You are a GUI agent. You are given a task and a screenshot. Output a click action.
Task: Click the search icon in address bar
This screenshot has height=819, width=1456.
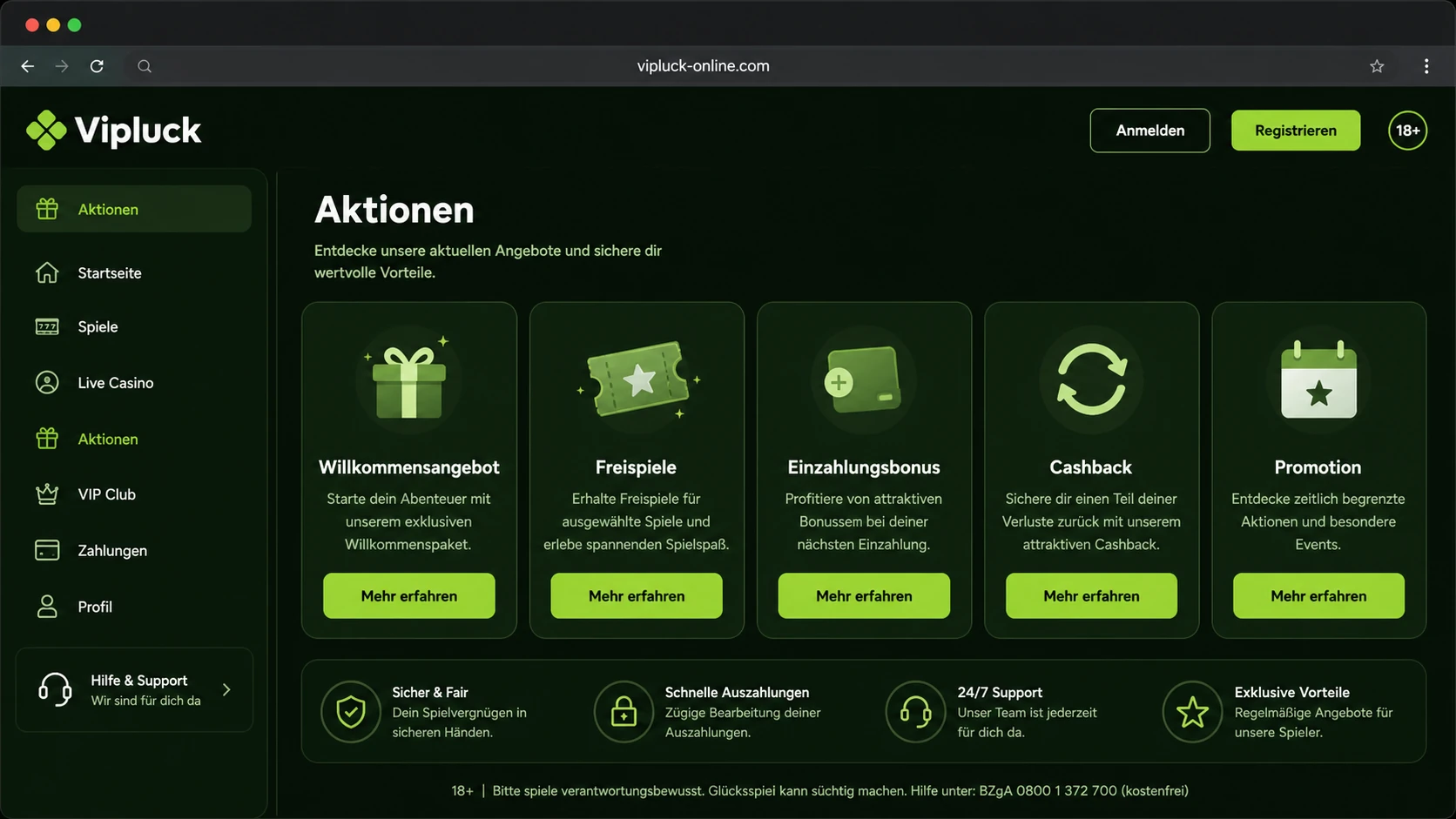point(145,66)
